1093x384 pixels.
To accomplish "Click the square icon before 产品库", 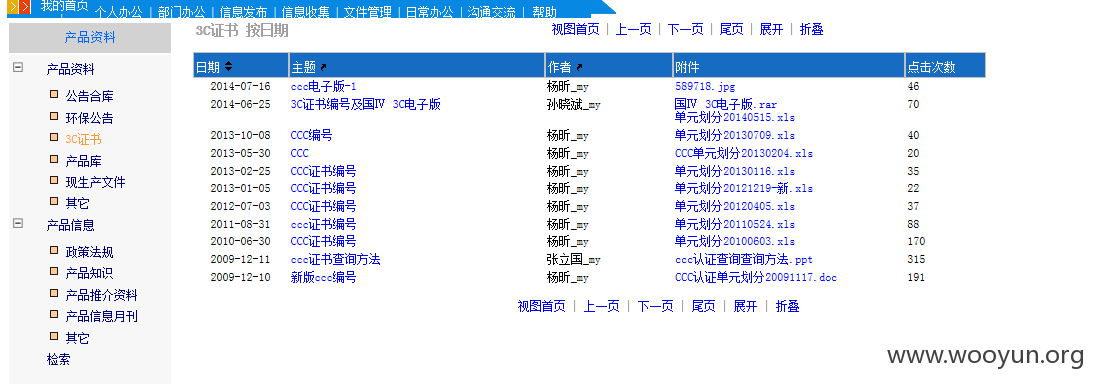I will tap(54, 159).
